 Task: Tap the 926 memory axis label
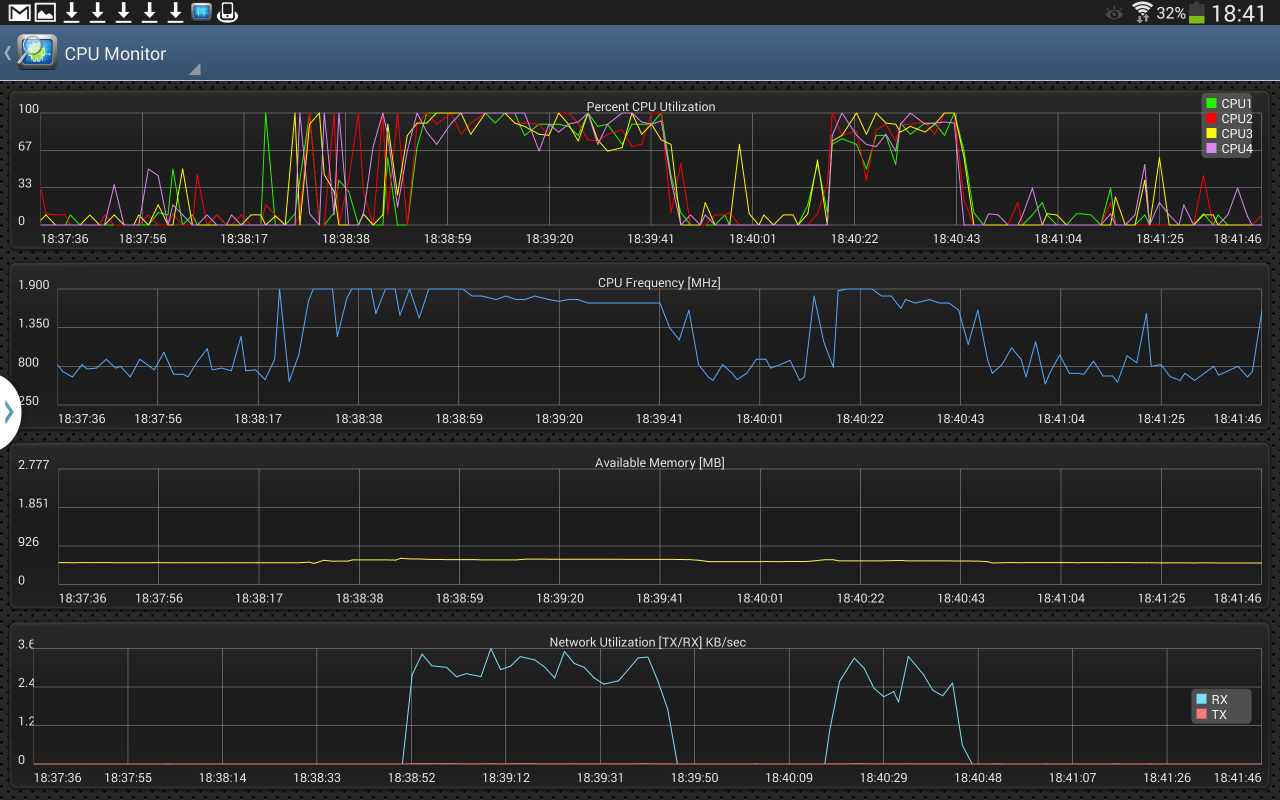click(x=29, y=542)
